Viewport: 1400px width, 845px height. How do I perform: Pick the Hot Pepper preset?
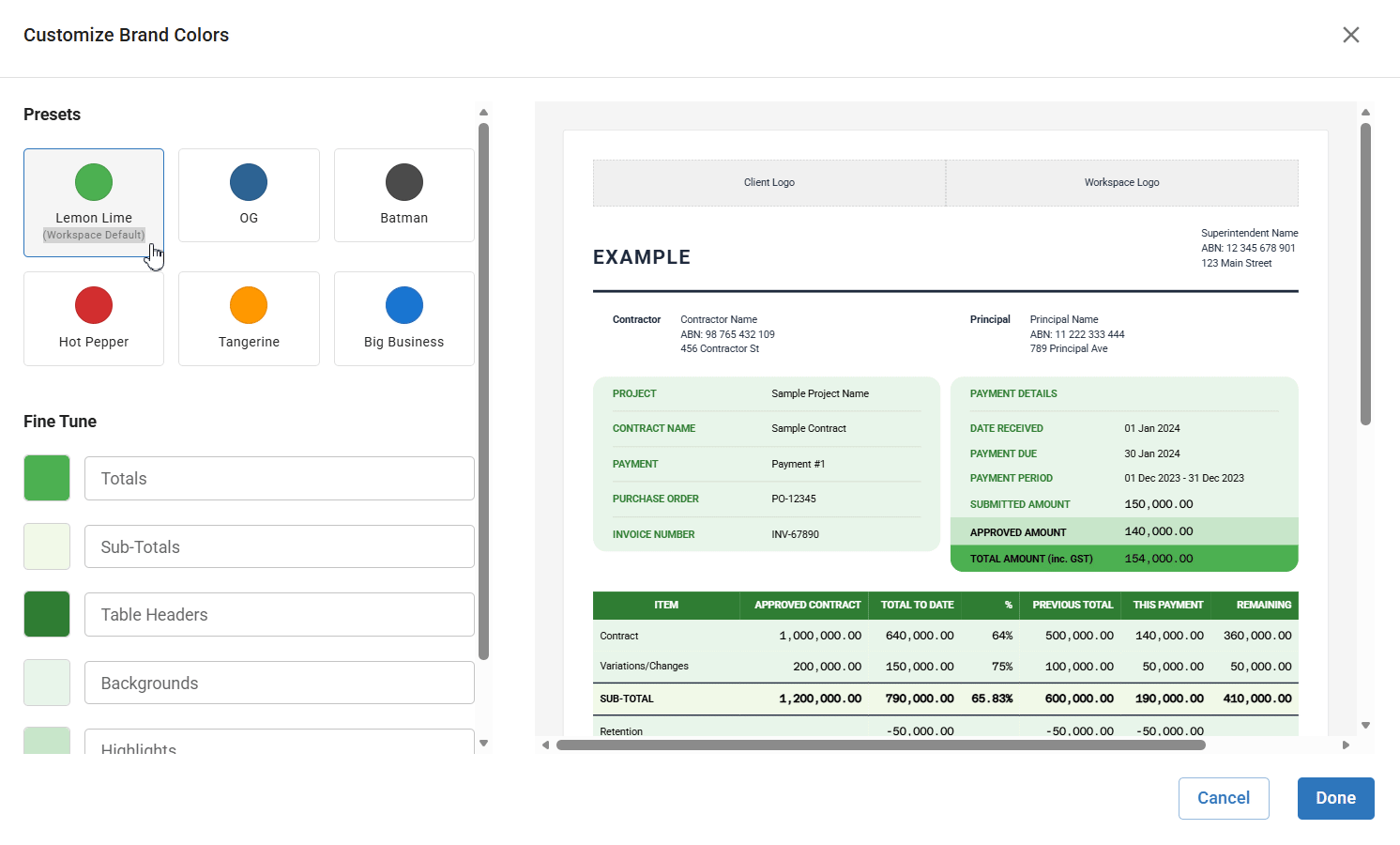(x=94, y=318)
